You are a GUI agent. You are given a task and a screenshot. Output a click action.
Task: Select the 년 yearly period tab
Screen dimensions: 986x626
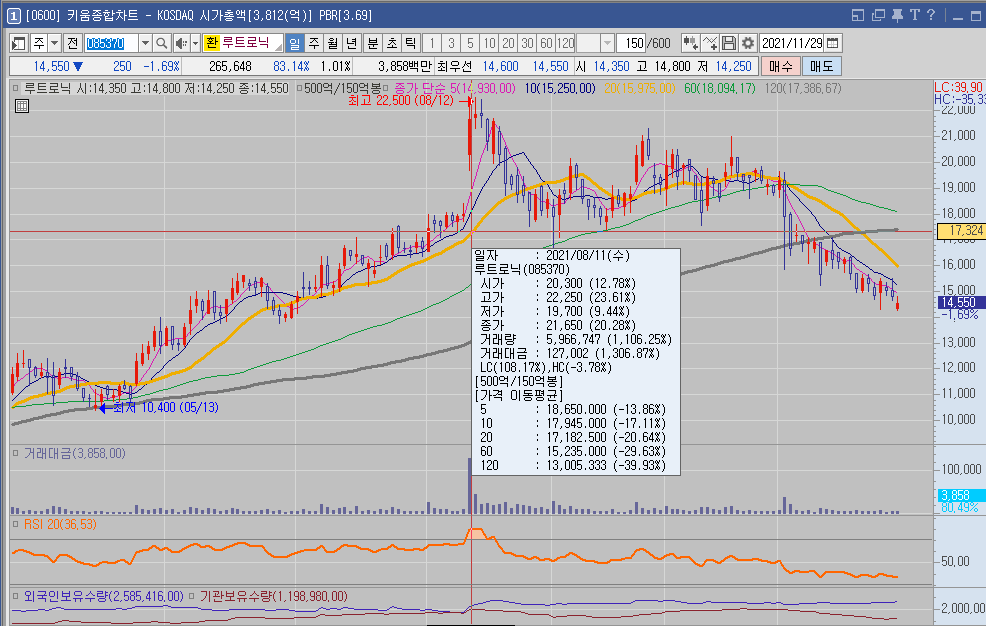(x=352, y=43)
